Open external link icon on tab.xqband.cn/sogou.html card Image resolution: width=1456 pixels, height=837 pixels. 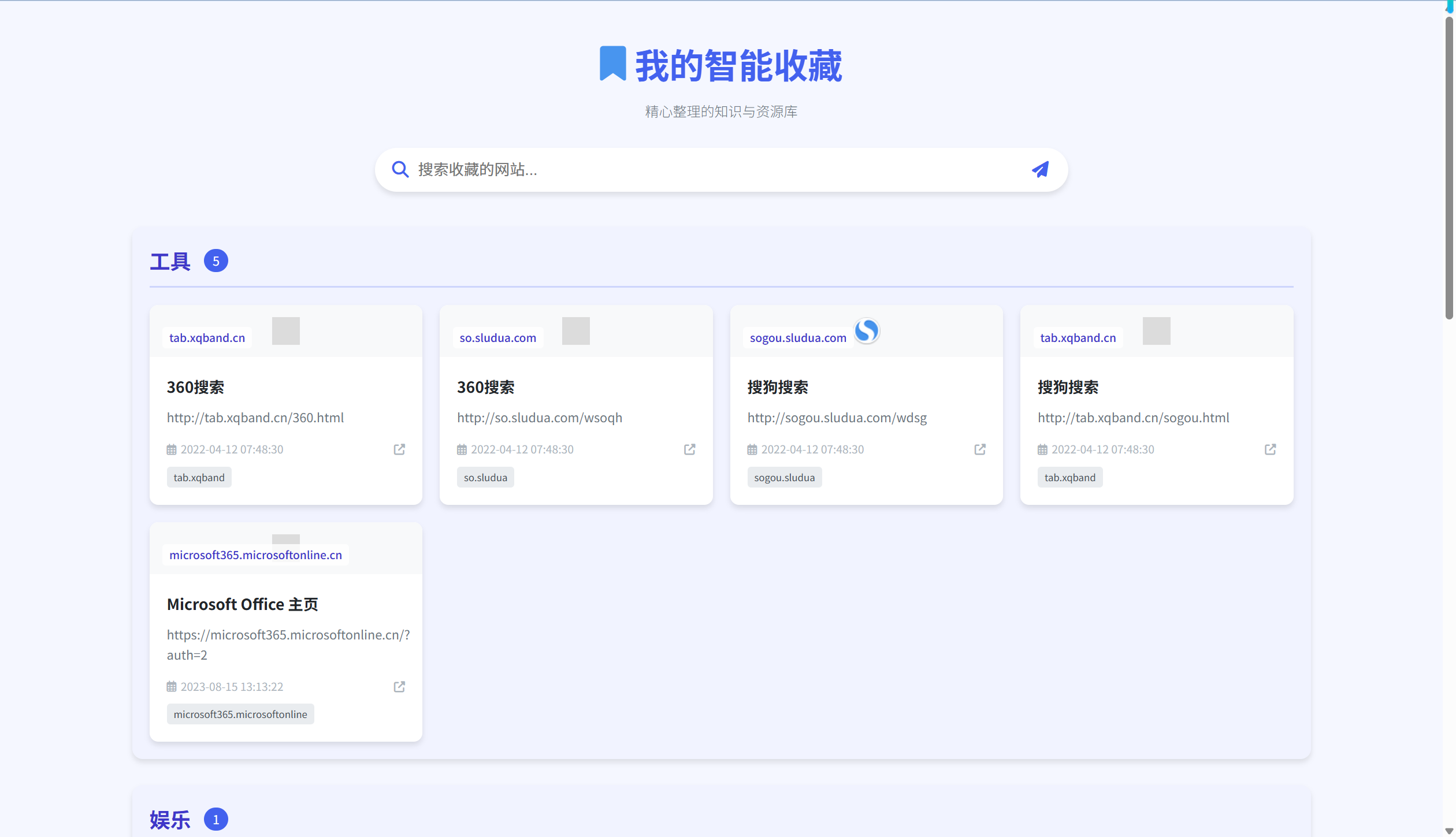(x=1270, y=449)
